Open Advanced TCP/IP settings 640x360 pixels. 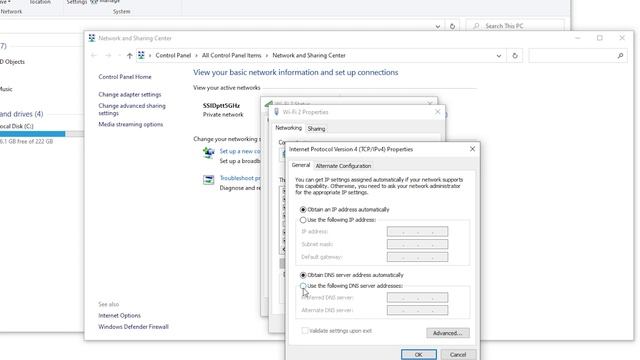point(448,333)
